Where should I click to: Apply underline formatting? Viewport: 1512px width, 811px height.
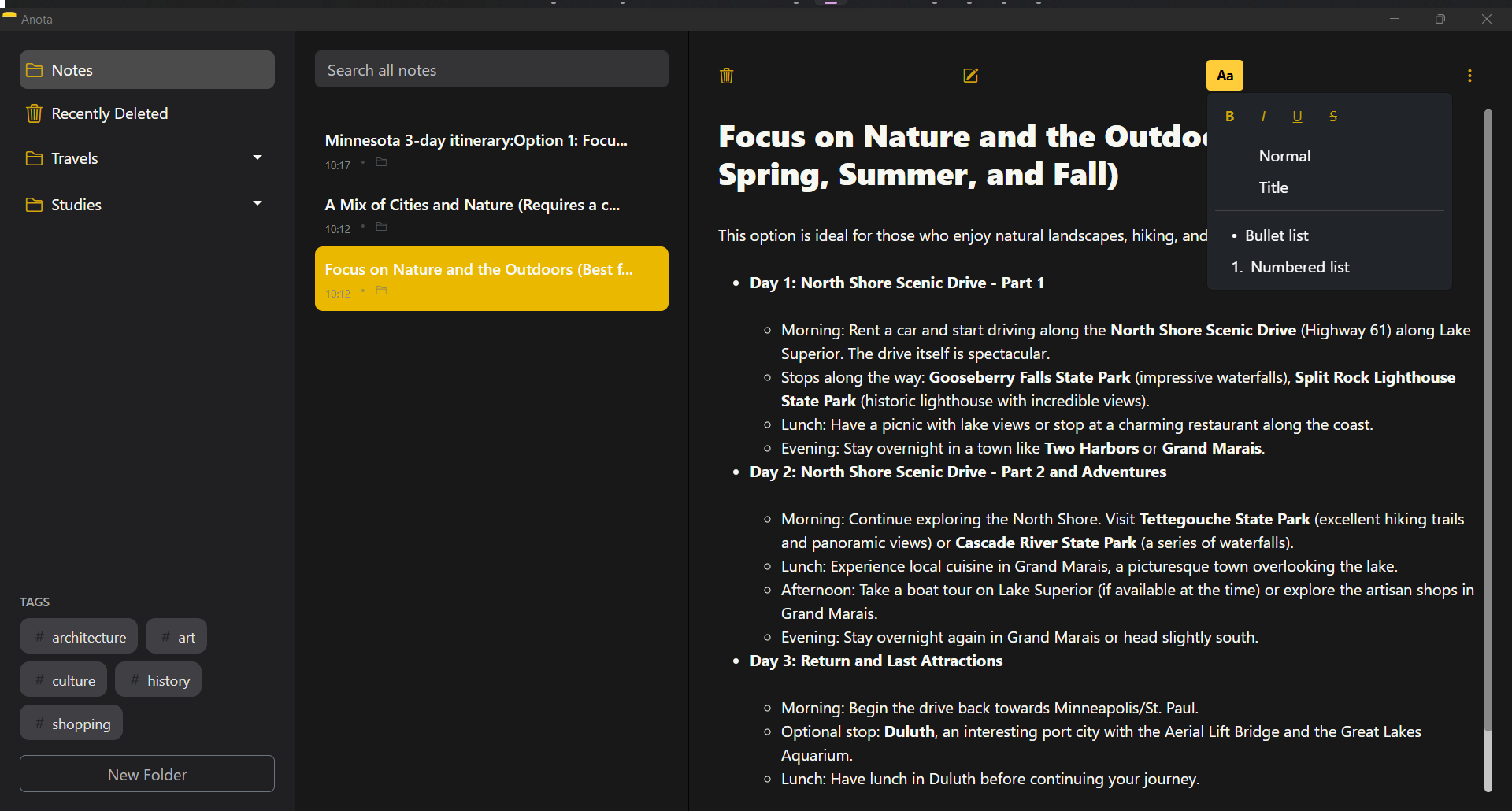[1297, 117]
